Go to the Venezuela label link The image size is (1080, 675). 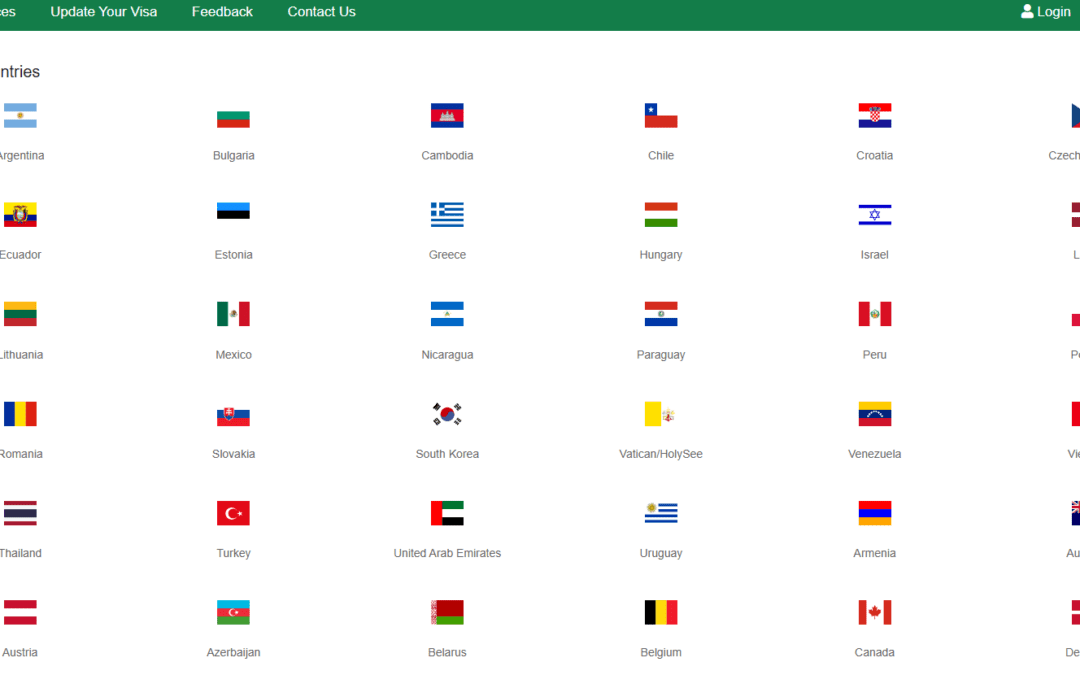click(875, 454)
